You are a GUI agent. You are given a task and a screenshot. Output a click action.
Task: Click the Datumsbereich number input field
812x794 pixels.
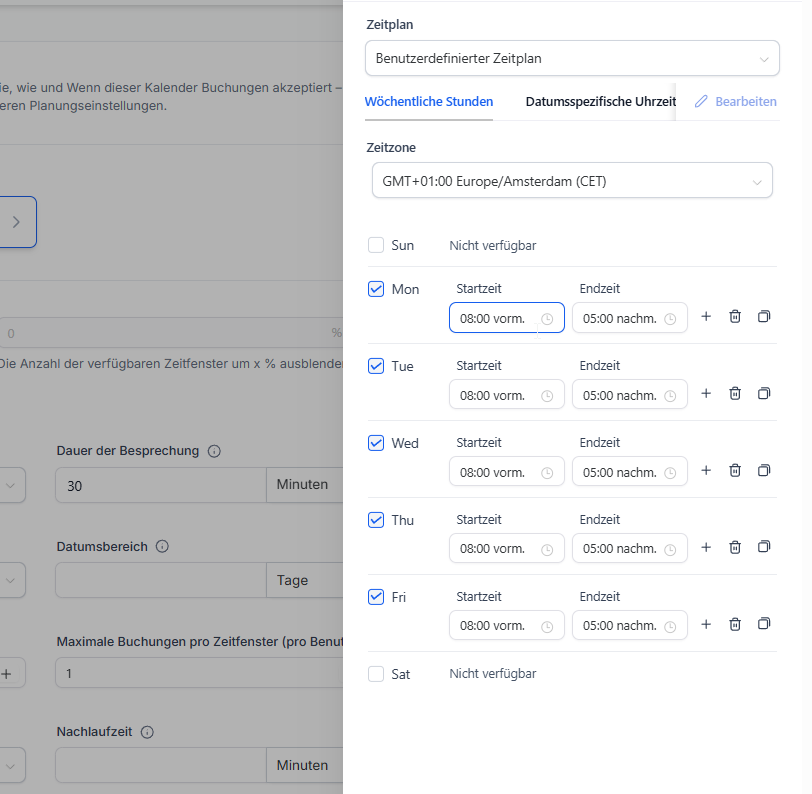point(160,580)
